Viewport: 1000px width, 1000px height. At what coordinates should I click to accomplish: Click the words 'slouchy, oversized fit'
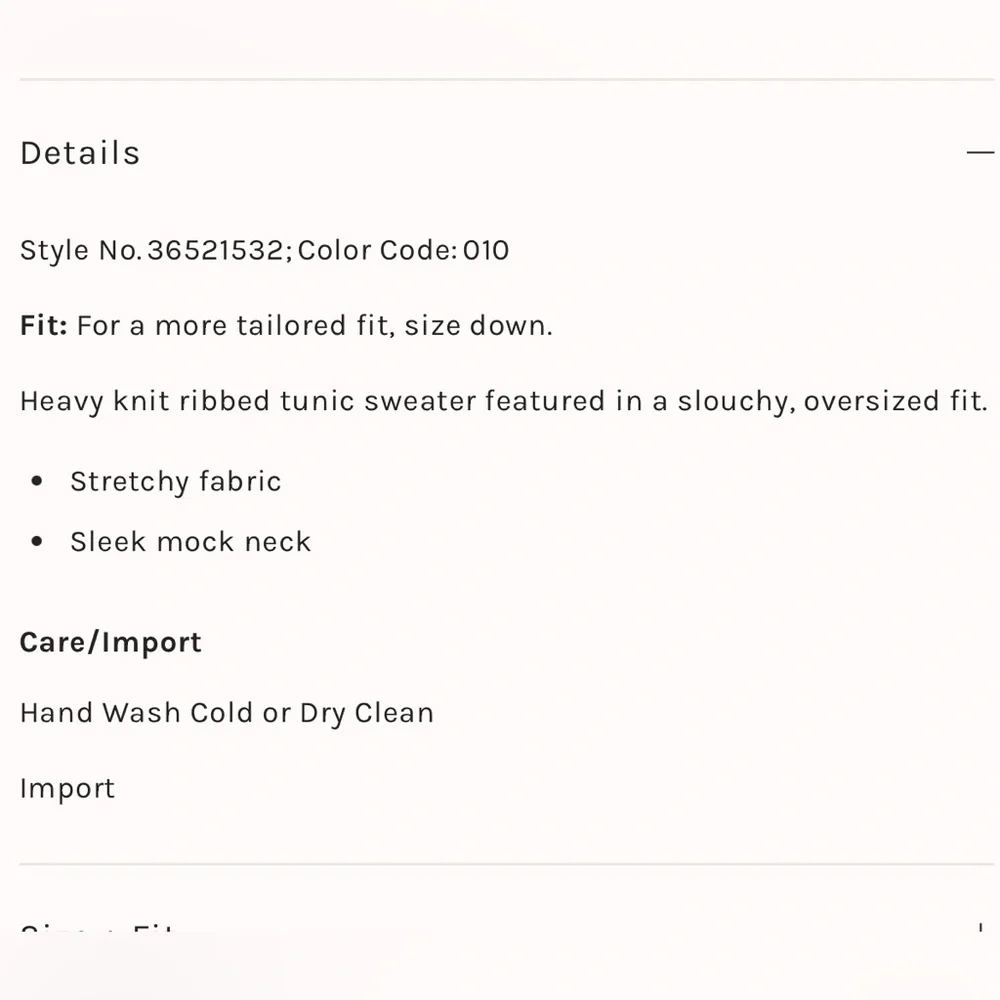pyautogui.click(x=832, y=402)
